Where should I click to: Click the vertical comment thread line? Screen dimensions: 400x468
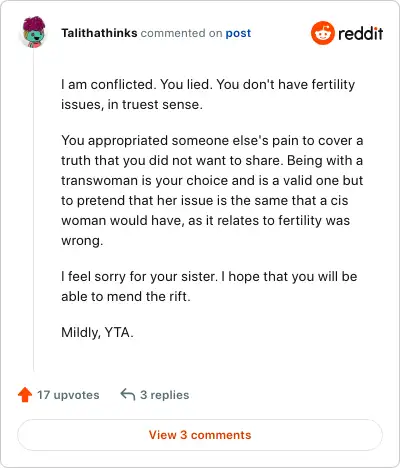[34, 211]
